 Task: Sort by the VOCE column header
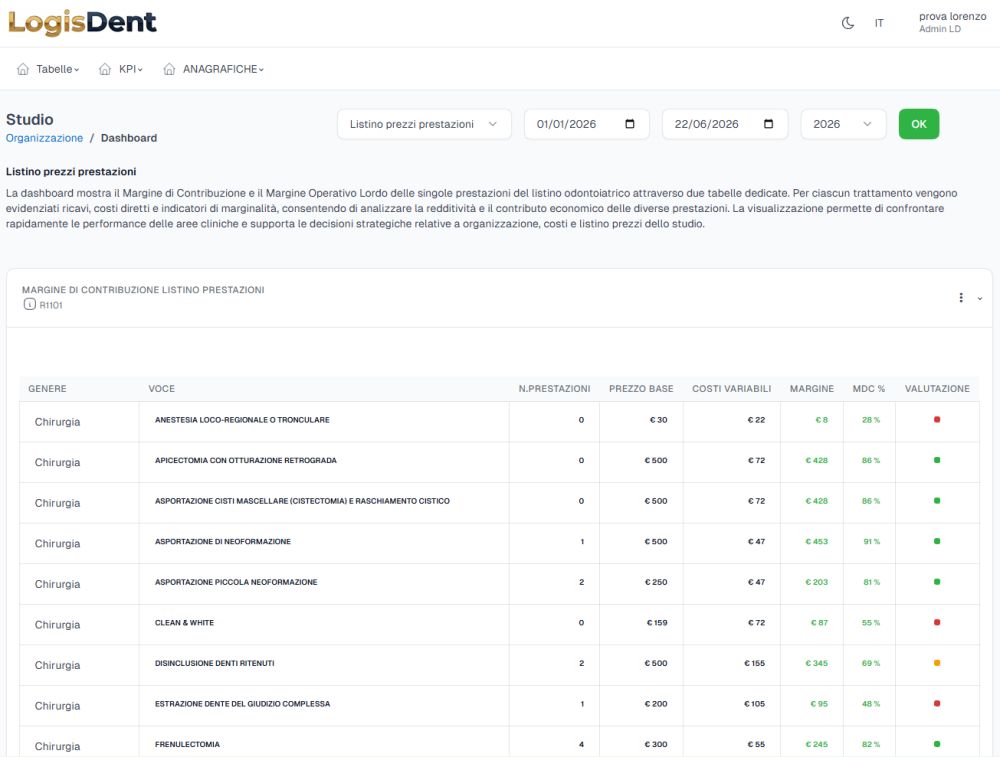click(x=161, y=388)
